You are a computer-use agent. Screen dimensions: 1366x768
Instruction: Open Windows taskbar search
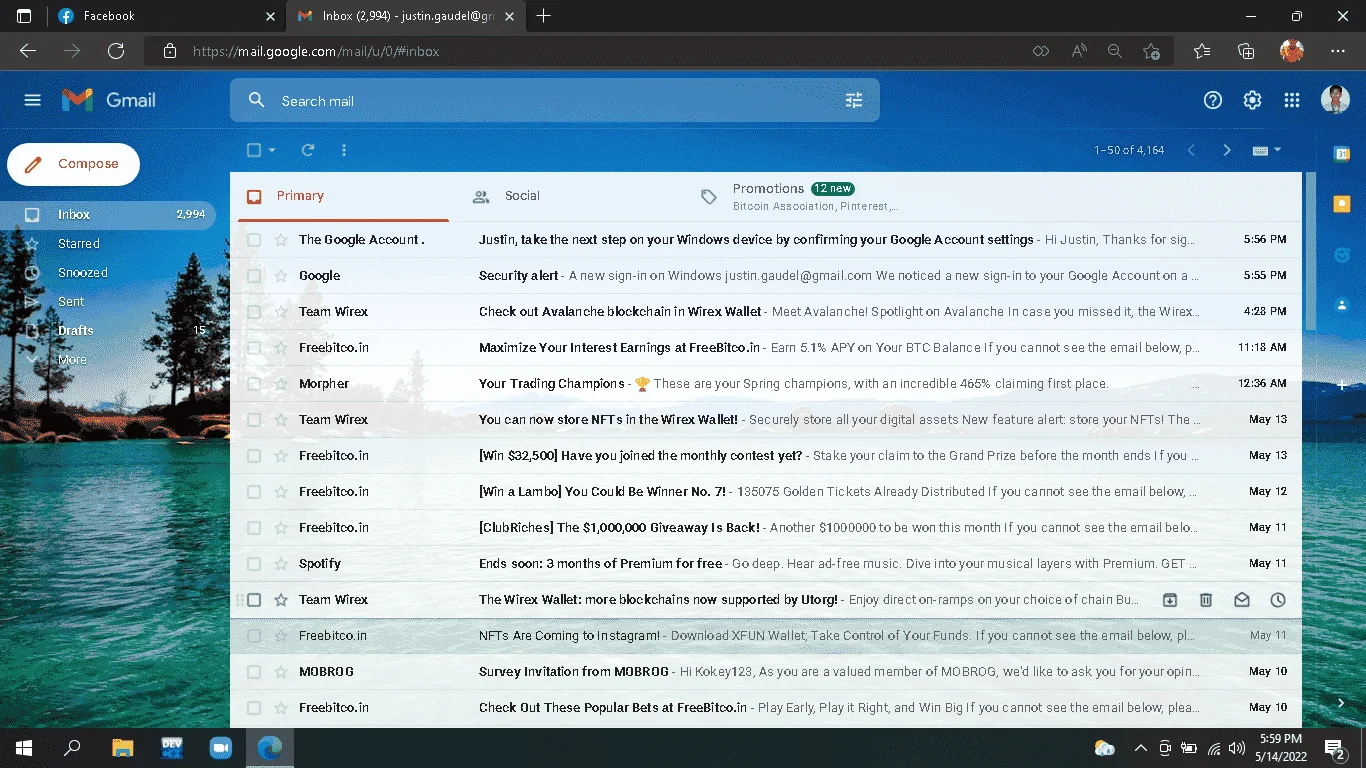(72, 747)
